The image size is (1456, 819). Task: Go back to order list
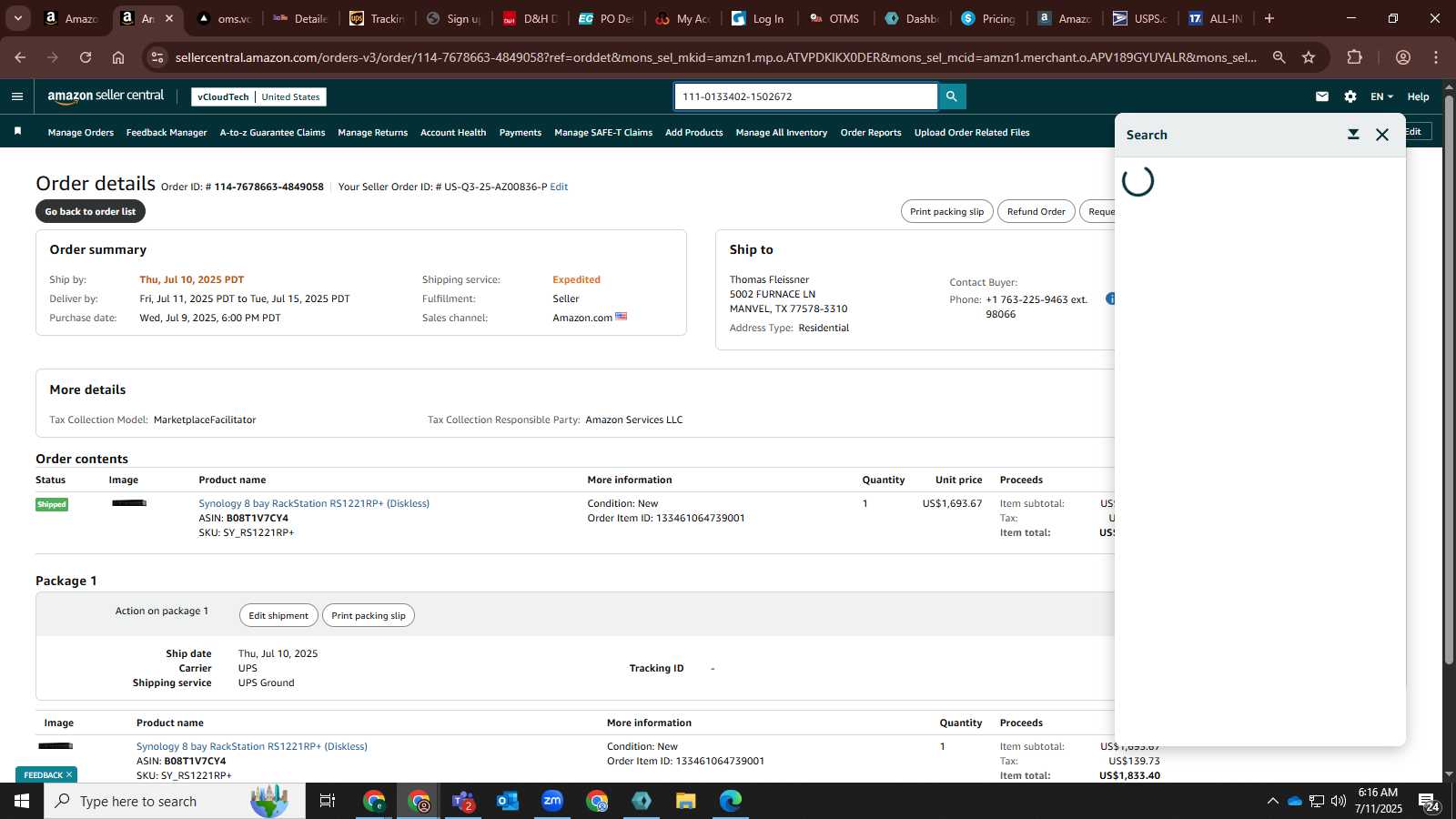coord(90,211)
